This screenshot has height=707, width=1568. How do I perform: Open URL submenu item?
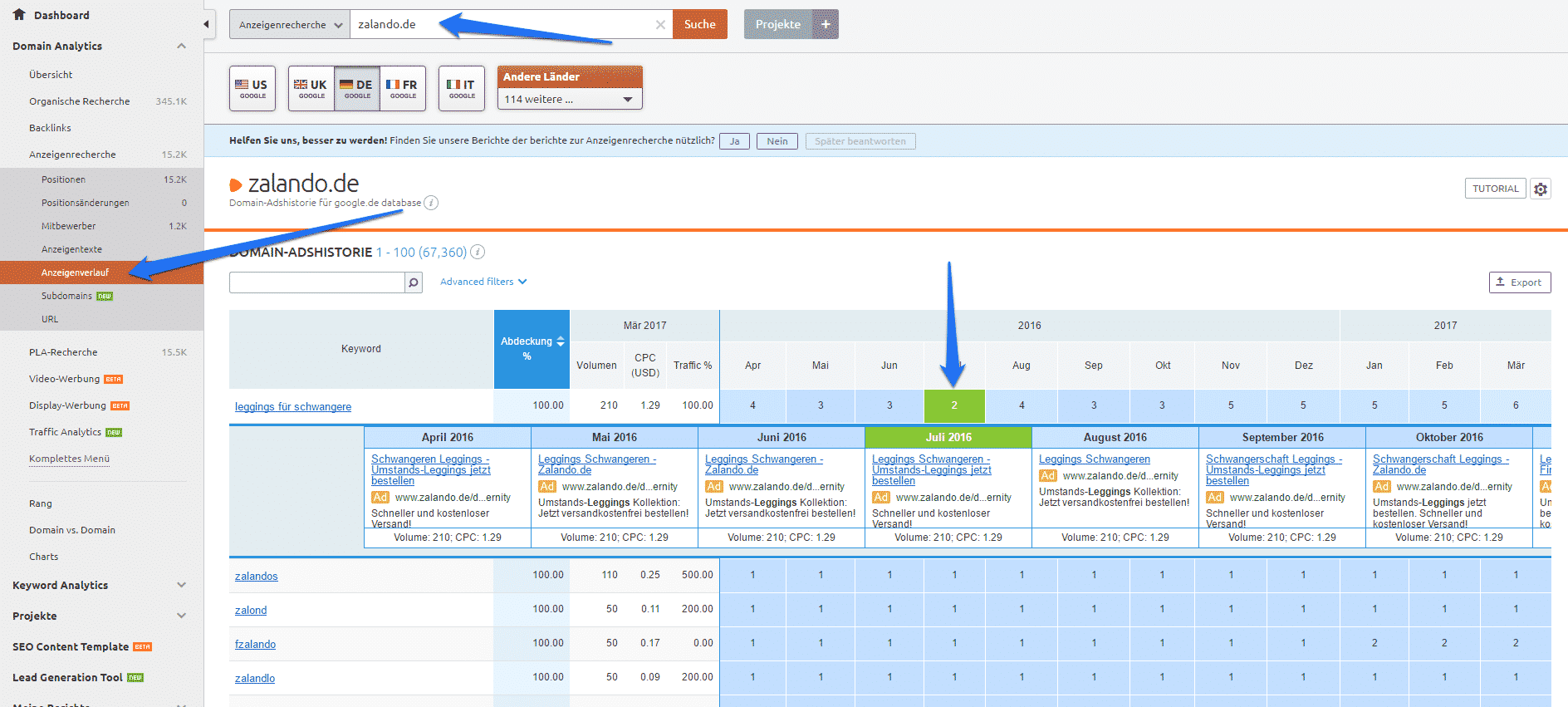(x=50, y=319)
